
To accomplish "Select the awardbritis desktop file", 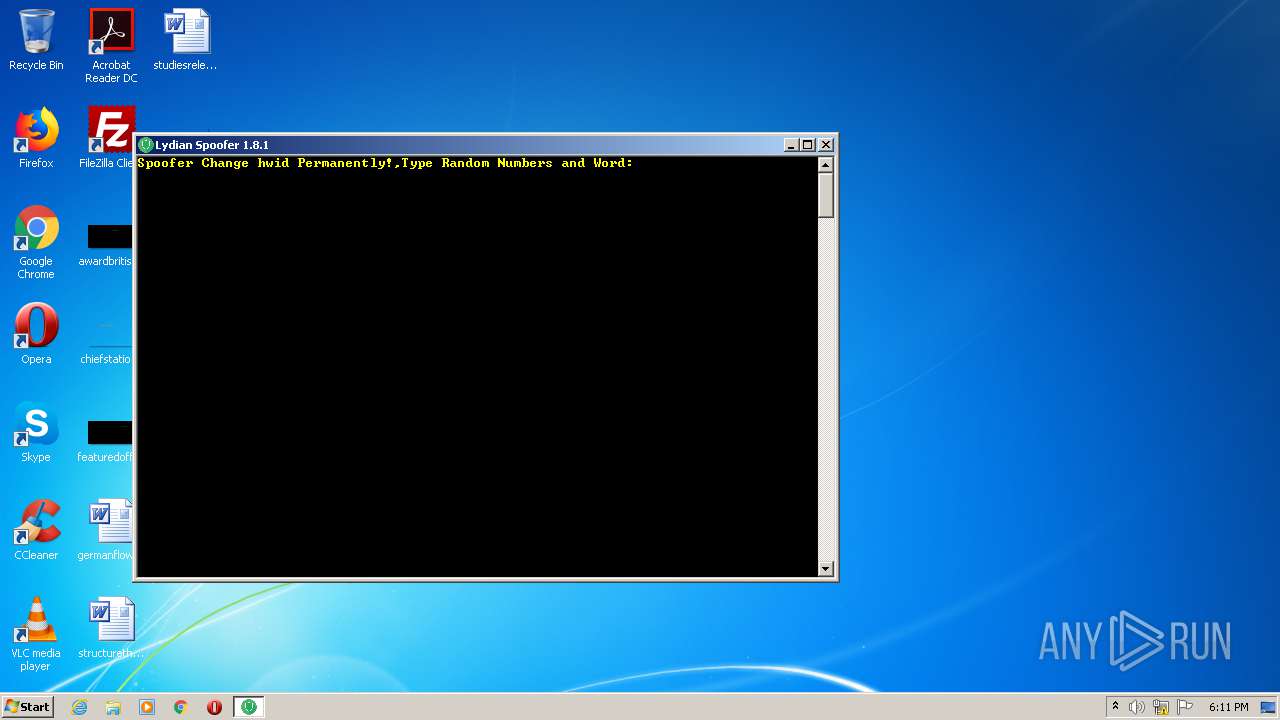I will [x=108, y=244].
